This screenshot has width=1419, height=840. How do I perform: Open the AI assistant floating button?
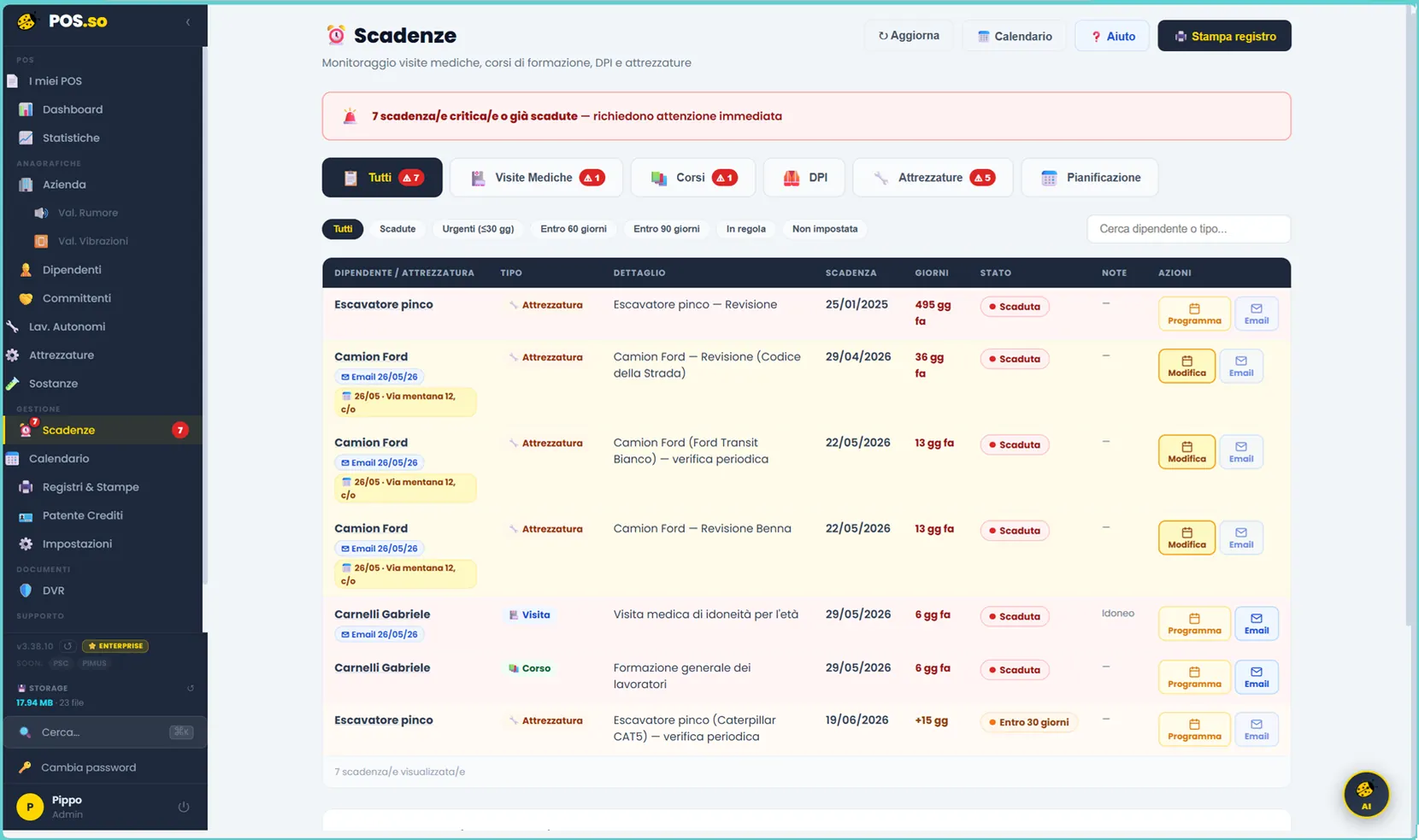pyautogui.click(x=1365, y=794)
